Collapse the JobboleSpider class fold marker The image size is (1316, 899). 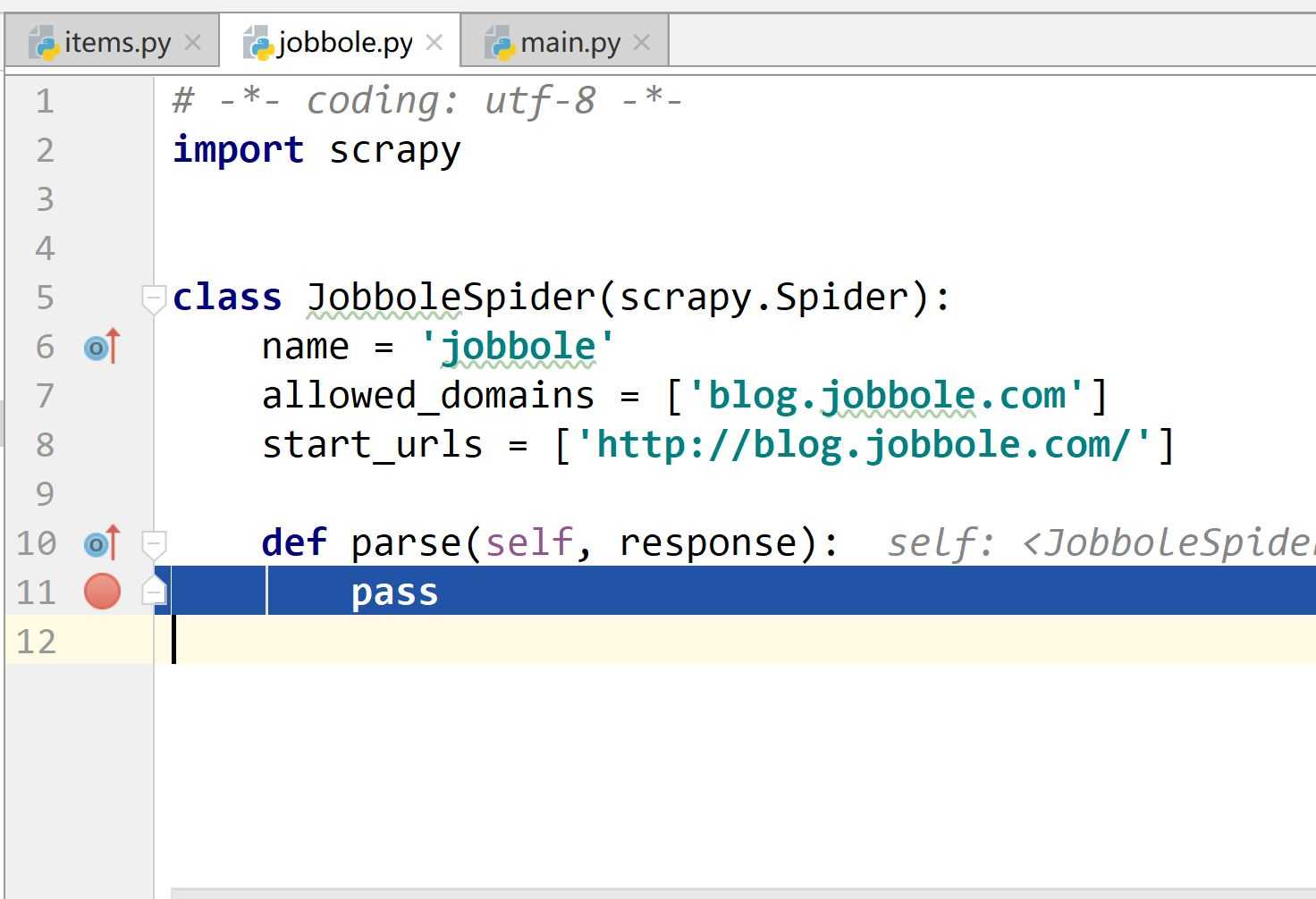pos(154,298)
